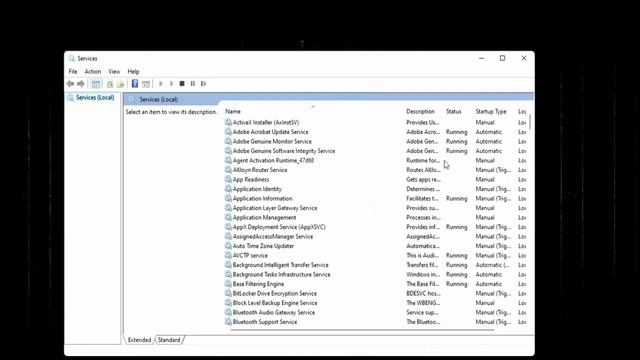
Task: Select Application Layer Gateway Service
Action: tap(275, 208)
